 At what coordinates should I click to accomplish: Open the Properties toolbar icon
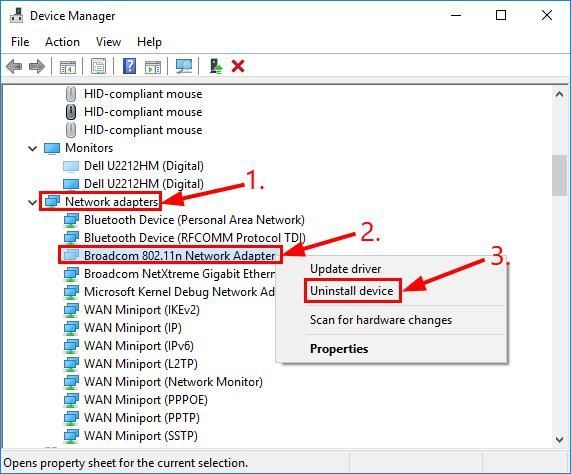(98, 66)
